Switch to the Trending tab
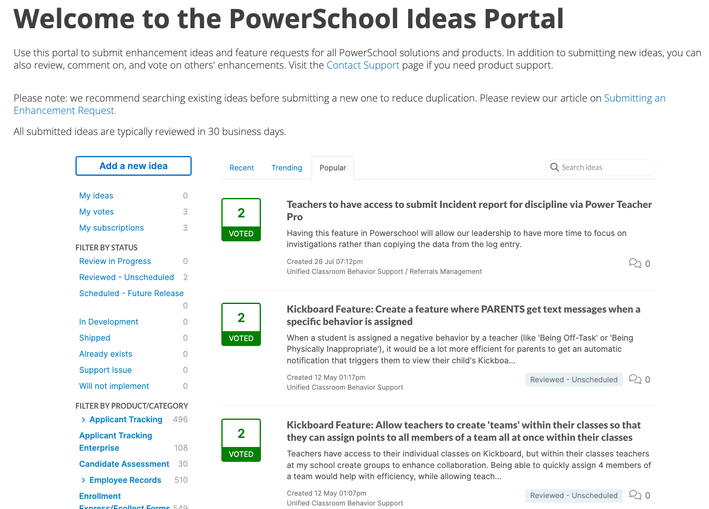This screenshot has width=709, height=509. (x=287, y=168)
